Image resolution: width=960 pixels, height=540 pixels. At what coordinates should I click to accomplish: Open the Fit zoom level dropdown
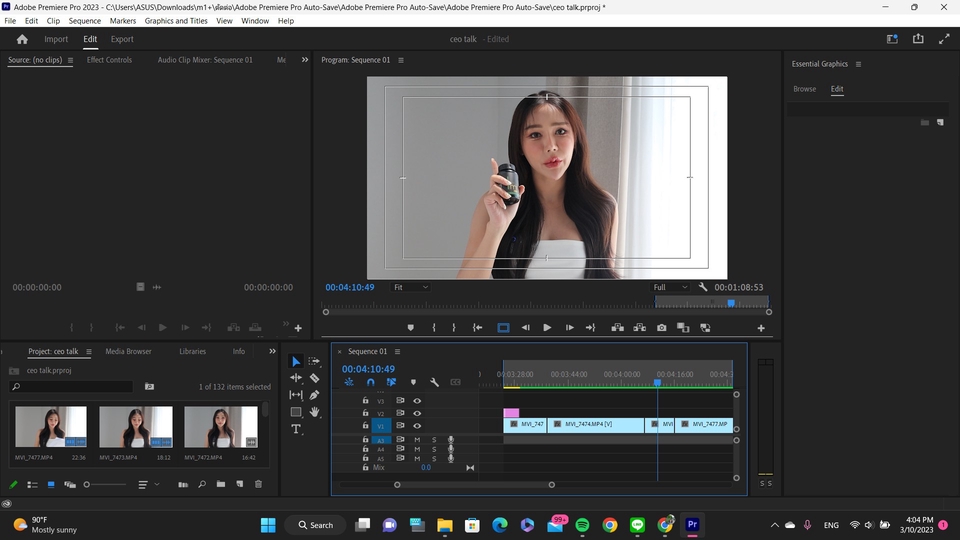411,287
